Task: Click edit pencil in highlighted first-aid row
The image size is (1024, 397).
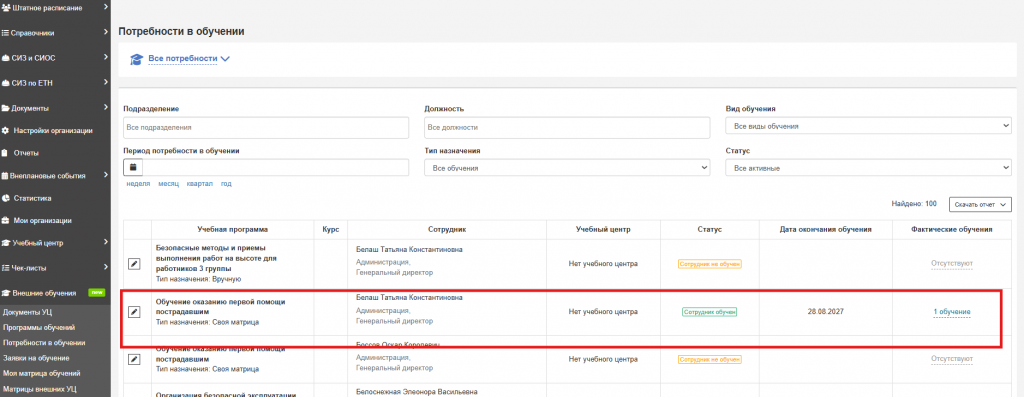Action: pyautogui.click(x=133, y=312)
